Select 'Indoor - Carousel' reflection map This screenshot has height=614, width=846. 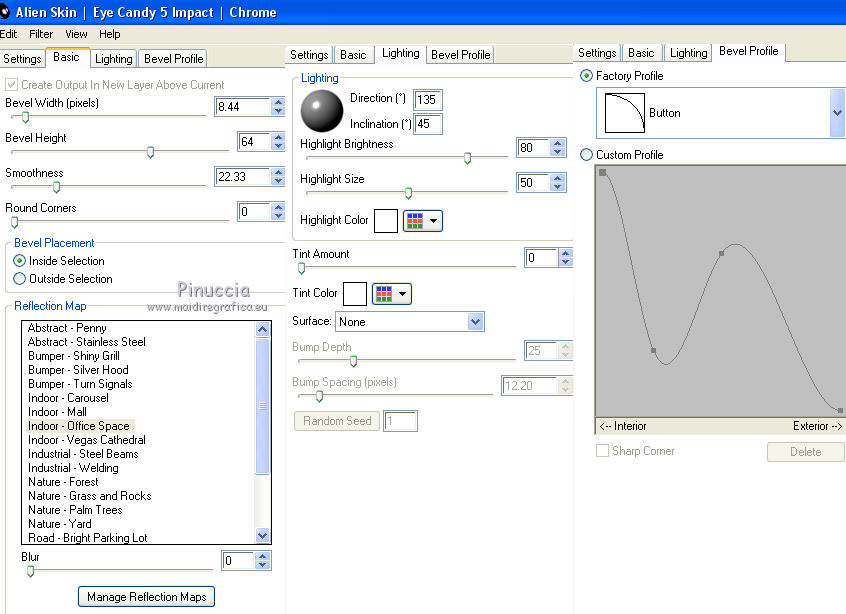point(69,398)
